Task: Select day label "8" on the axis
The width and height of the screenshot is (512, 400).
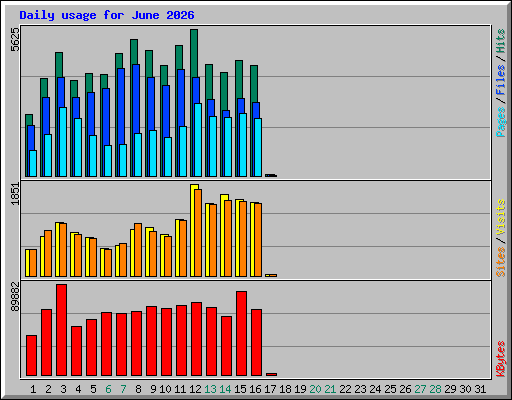Action: [x=138, y=389]
